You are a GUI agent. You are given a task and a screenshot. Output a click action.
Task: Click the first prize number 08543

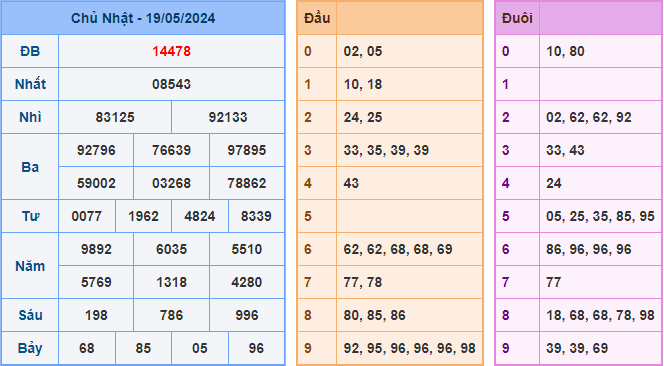tap(172, 84)
